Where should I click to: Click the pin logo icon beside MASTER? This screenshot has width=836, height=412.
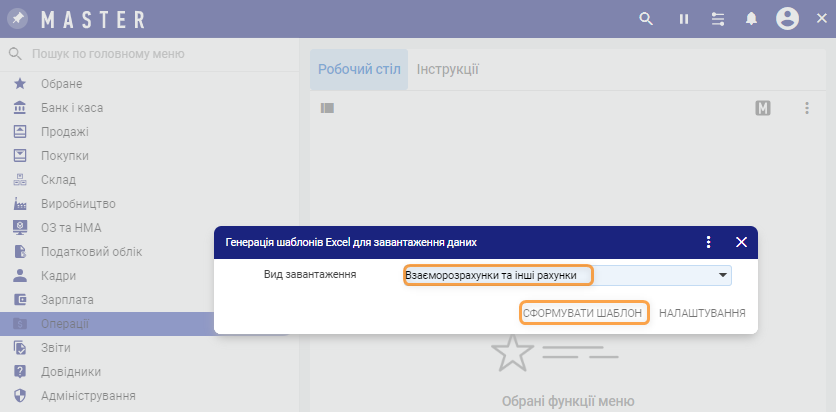click(19, 19)
